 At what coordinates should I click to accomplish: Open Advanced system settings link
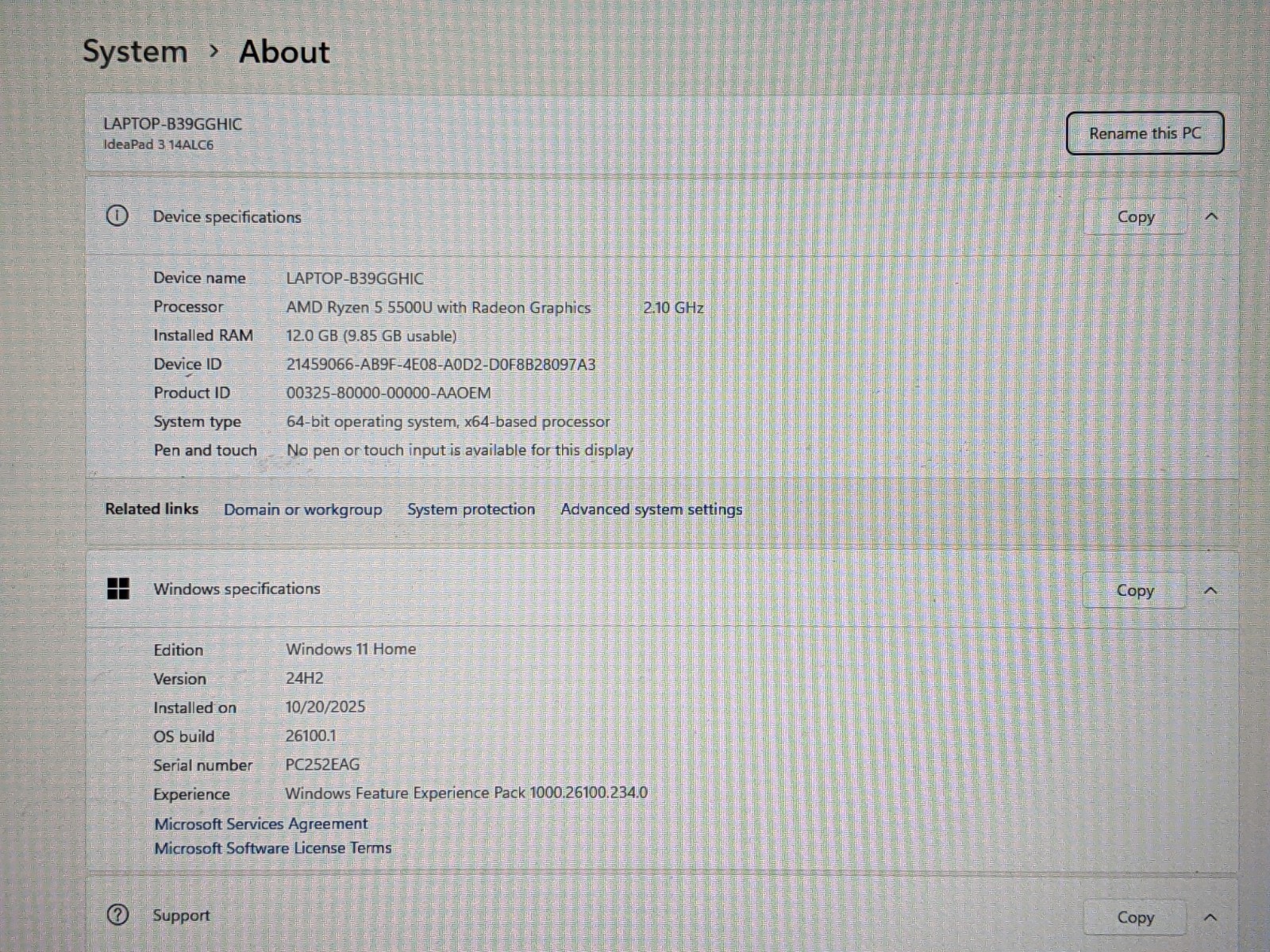pyautogui.click(x=651, y=509)
